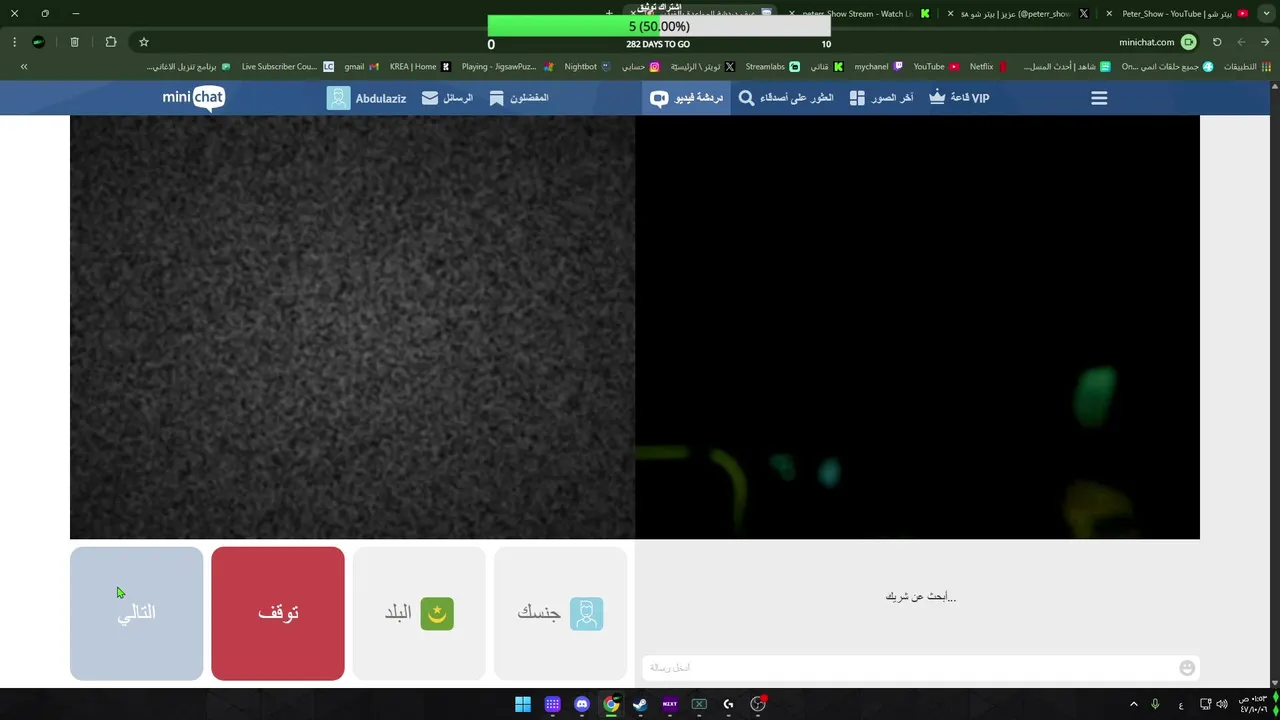Show hidden system tray icons
1280x720 pixels.
coord(1133,704)
